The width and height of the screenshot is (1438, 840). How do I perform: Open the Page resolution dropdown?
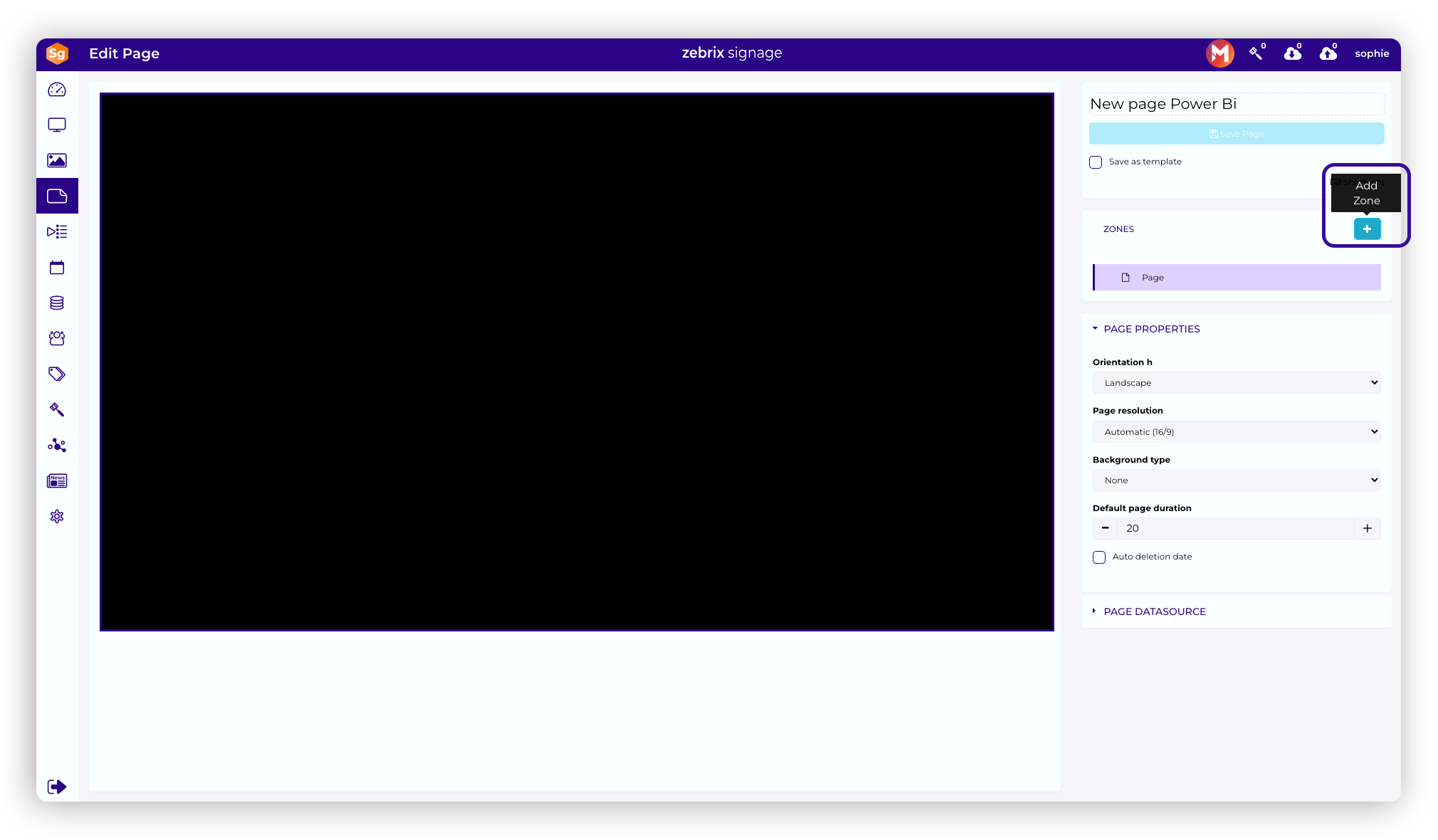pos(1236,432)
